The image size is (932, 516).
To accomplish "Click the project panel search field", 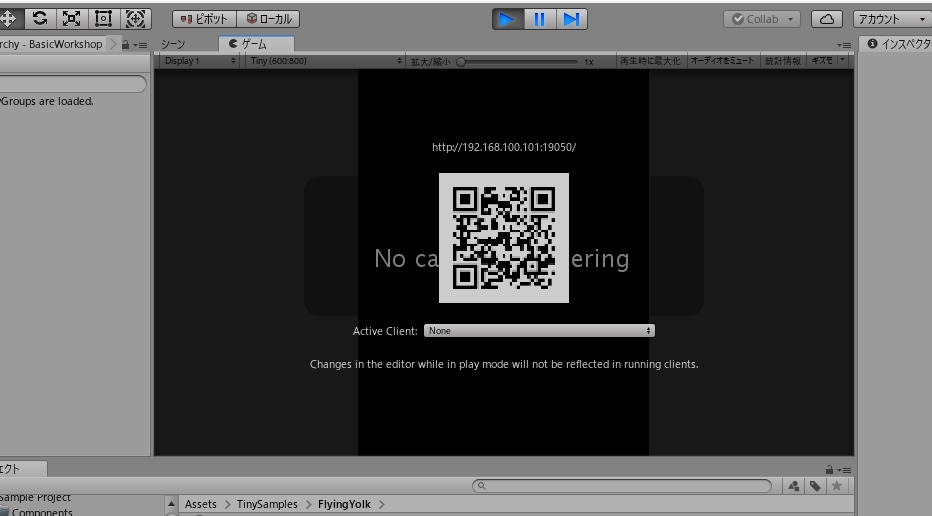I will pyautogui.click(x=622, y=486).
